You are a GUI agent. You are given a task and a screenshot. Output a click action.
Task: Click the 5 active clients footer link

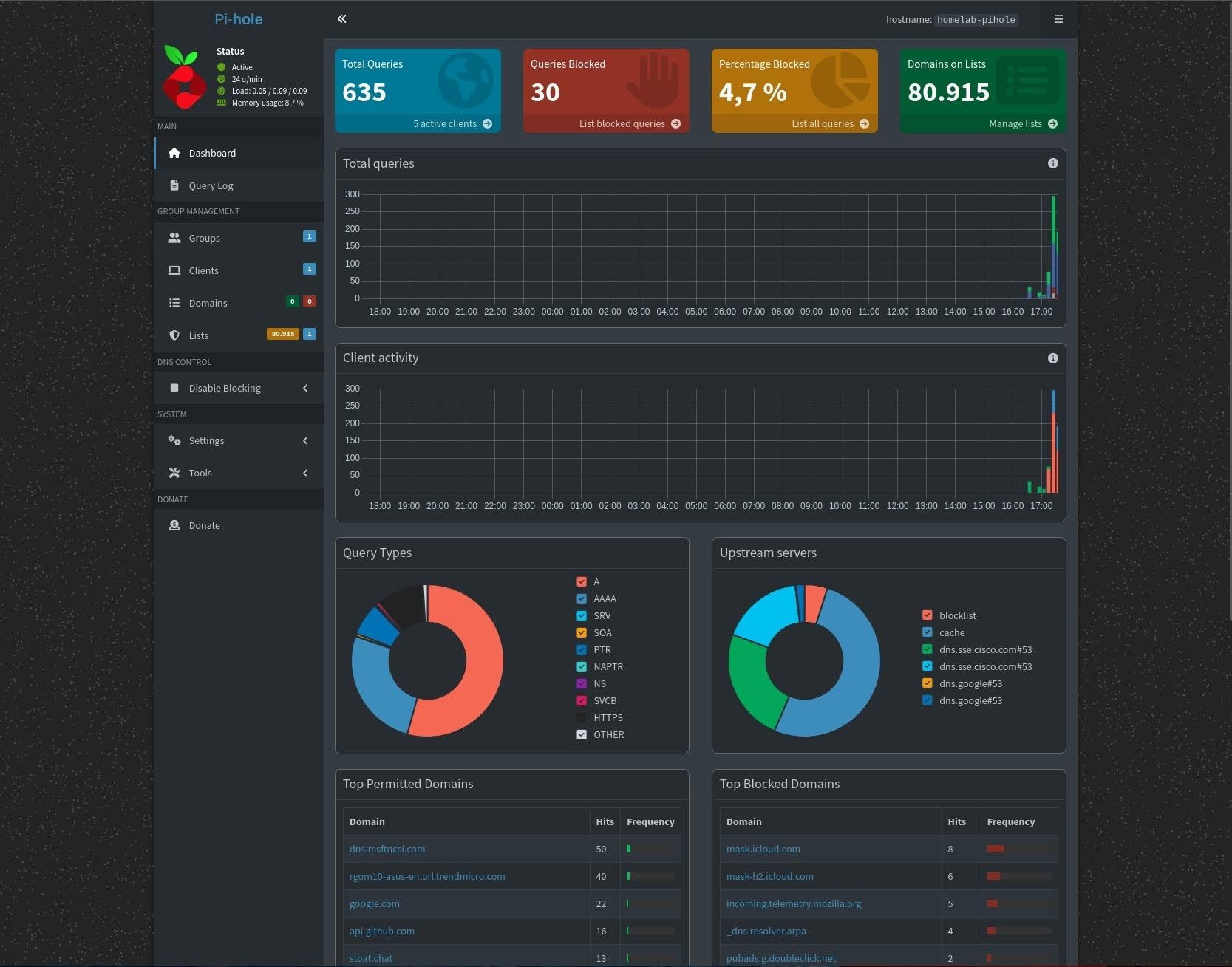[445, 124]
